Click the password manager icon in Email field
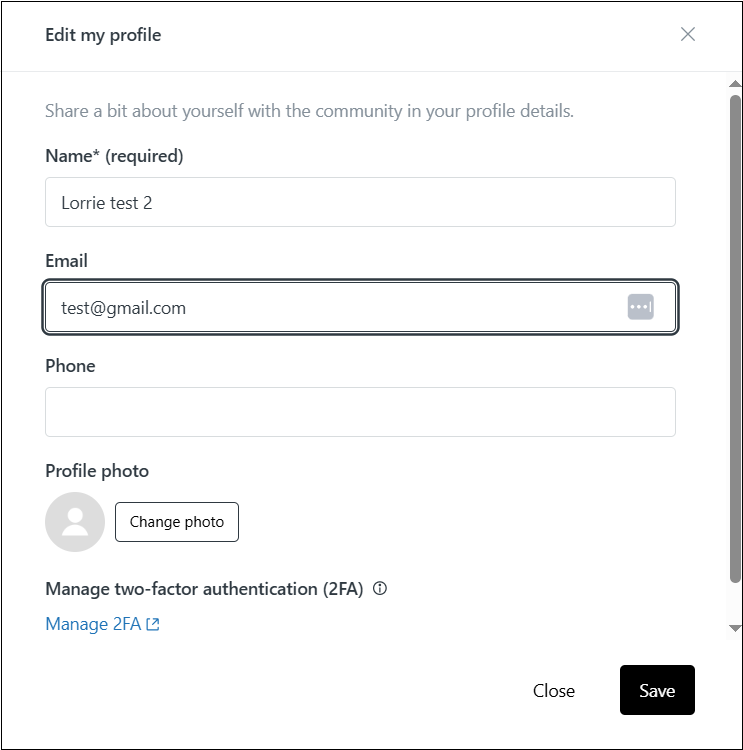 pos(640,307)
